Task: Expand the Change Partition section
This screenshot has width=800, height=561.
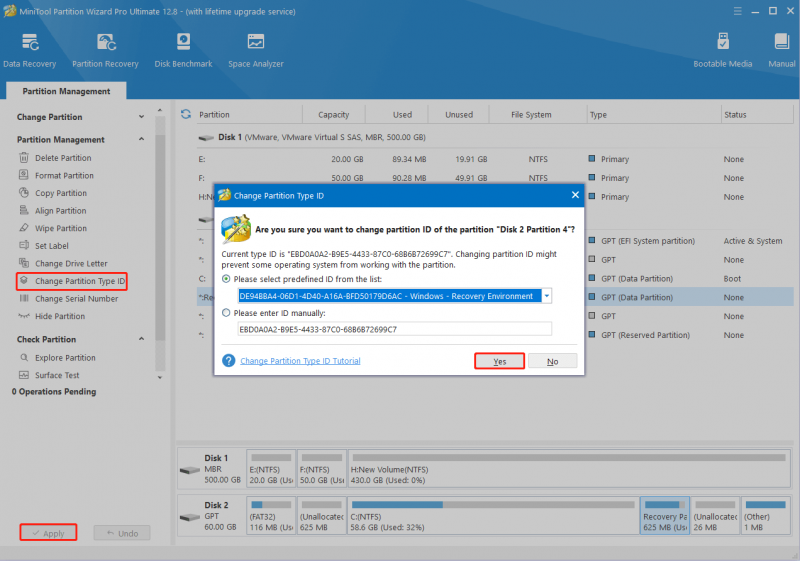Action: pyautogui.click(x=141, y=117)
